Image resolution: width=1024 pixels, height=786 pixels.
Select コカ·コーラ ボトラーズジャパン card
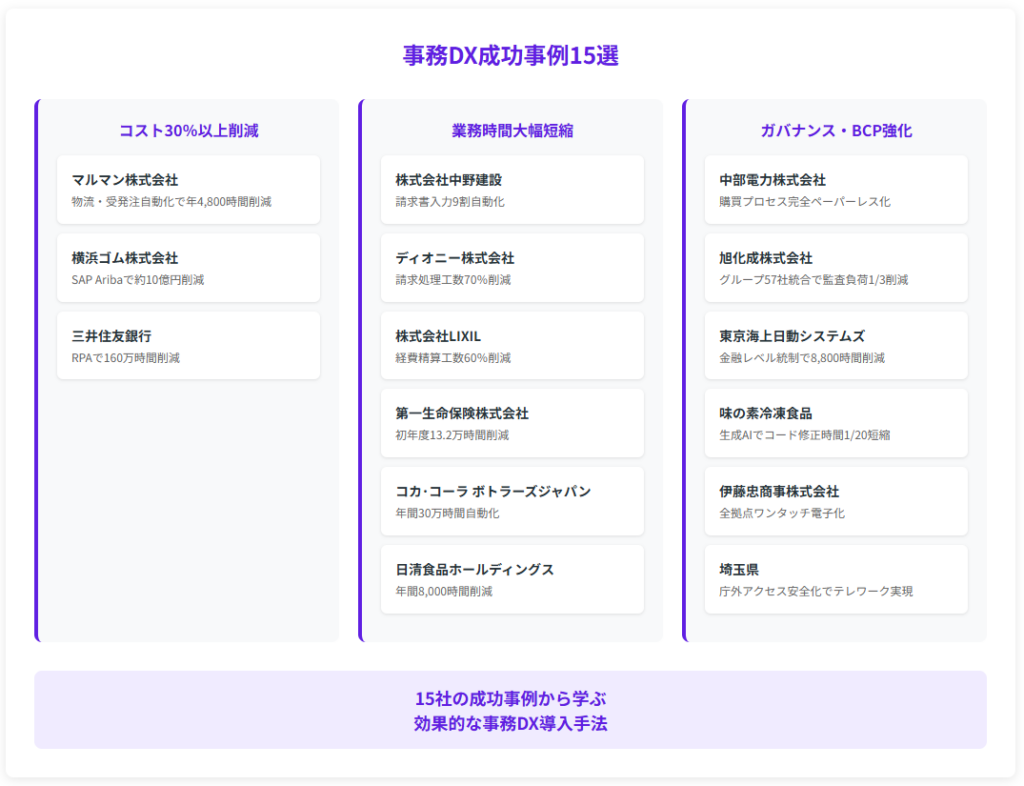[512, 501]
